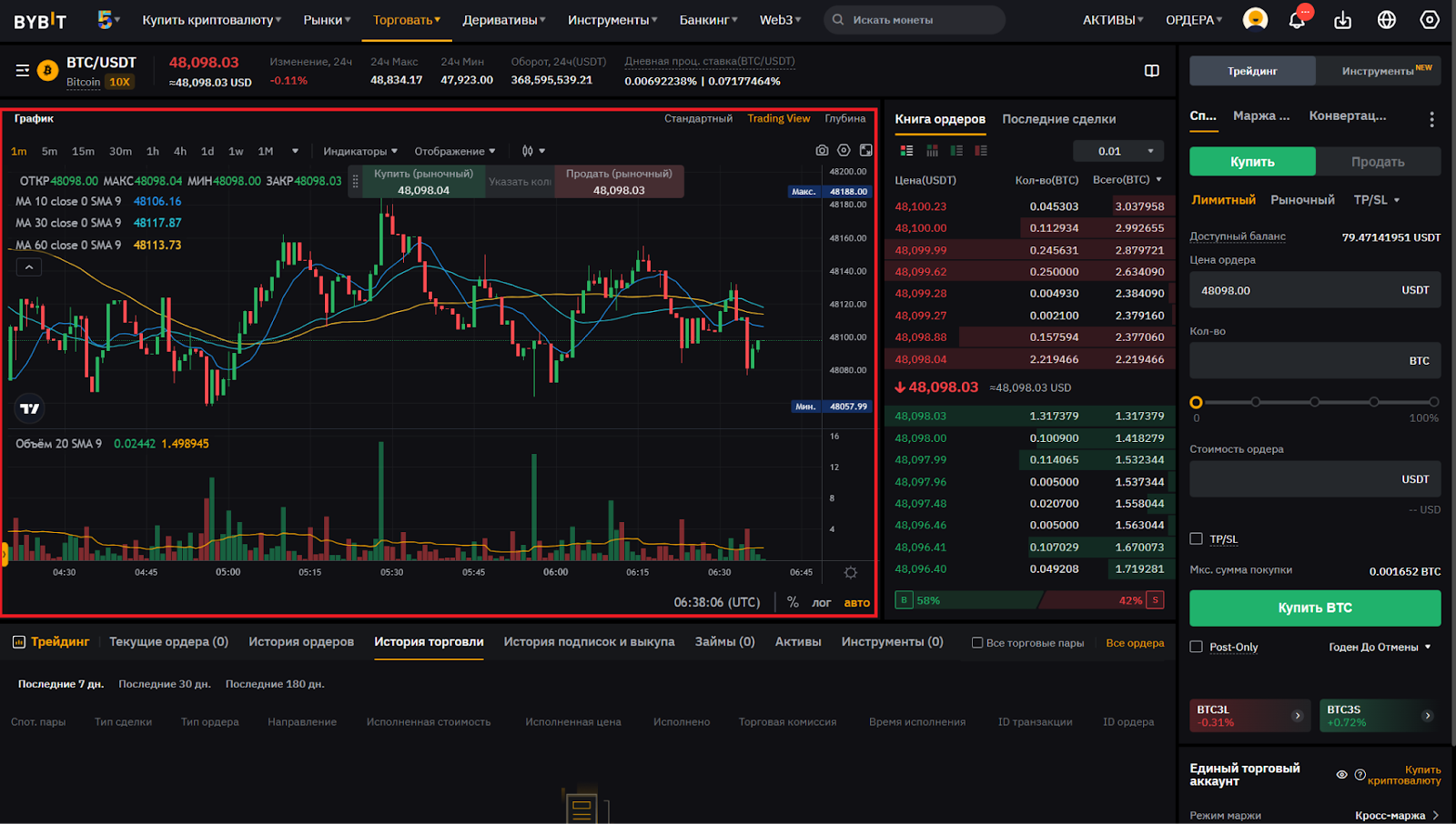
Task: Select the 15m timeframe
Action: coord(84,151)
